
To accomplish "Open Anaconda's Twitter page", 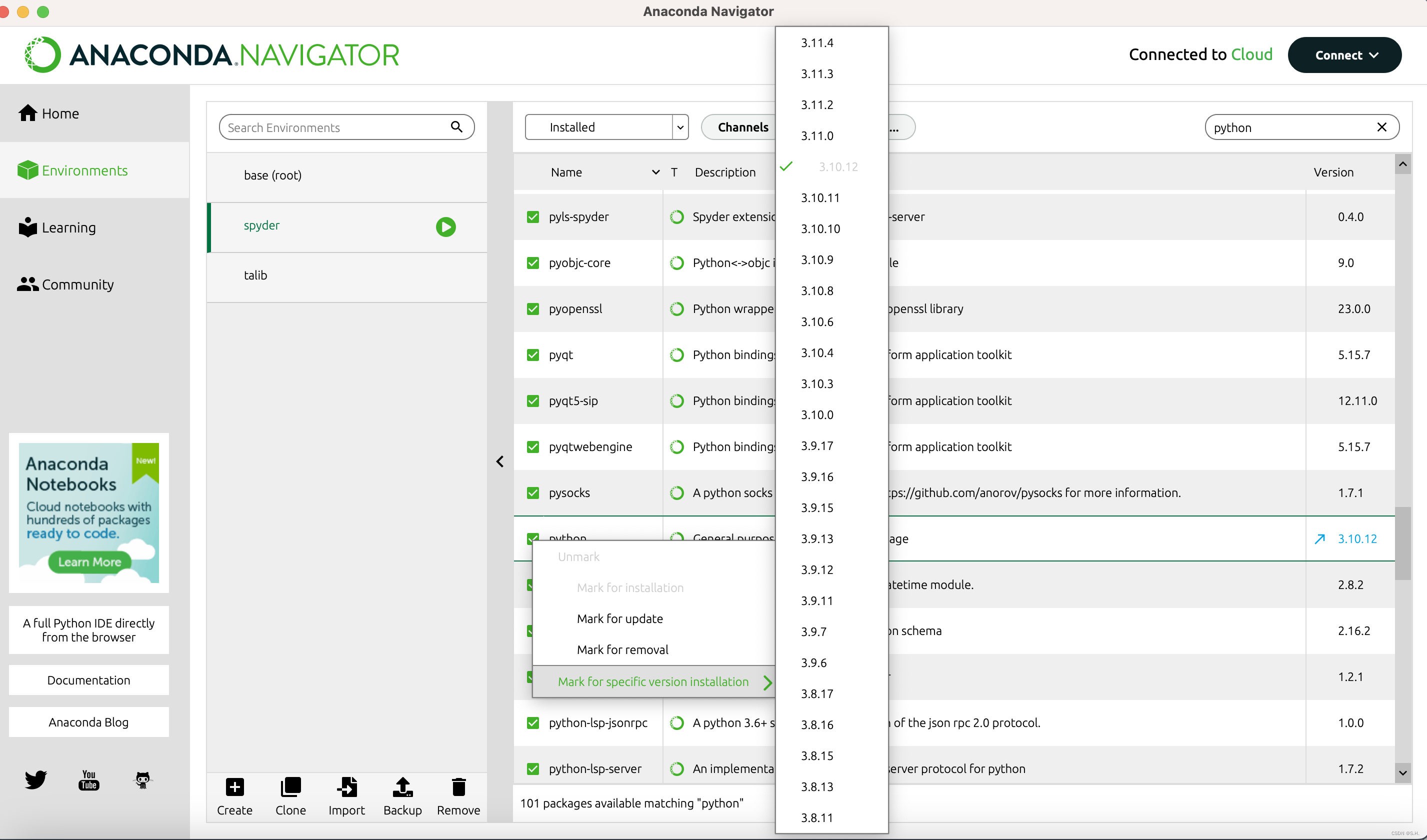I will click(35, 780).
